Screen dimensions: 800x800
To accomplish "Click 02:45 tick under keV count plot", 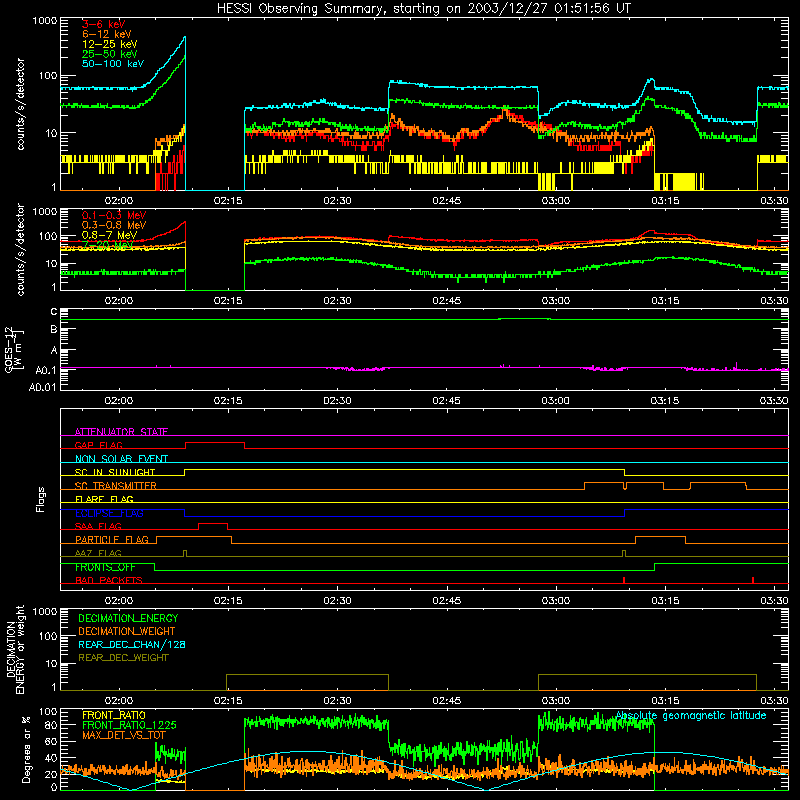I will point(446,201).
